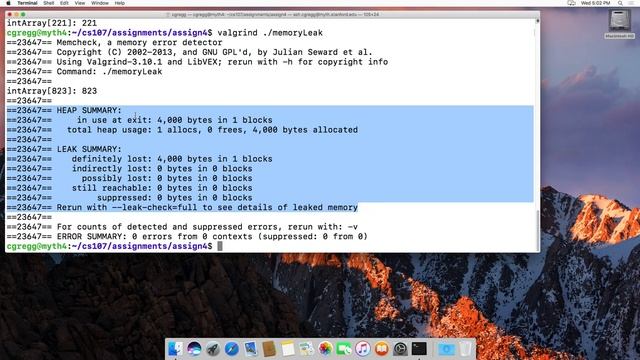Open the Edit menu
The image size is (640, 360).
point(64,3)
